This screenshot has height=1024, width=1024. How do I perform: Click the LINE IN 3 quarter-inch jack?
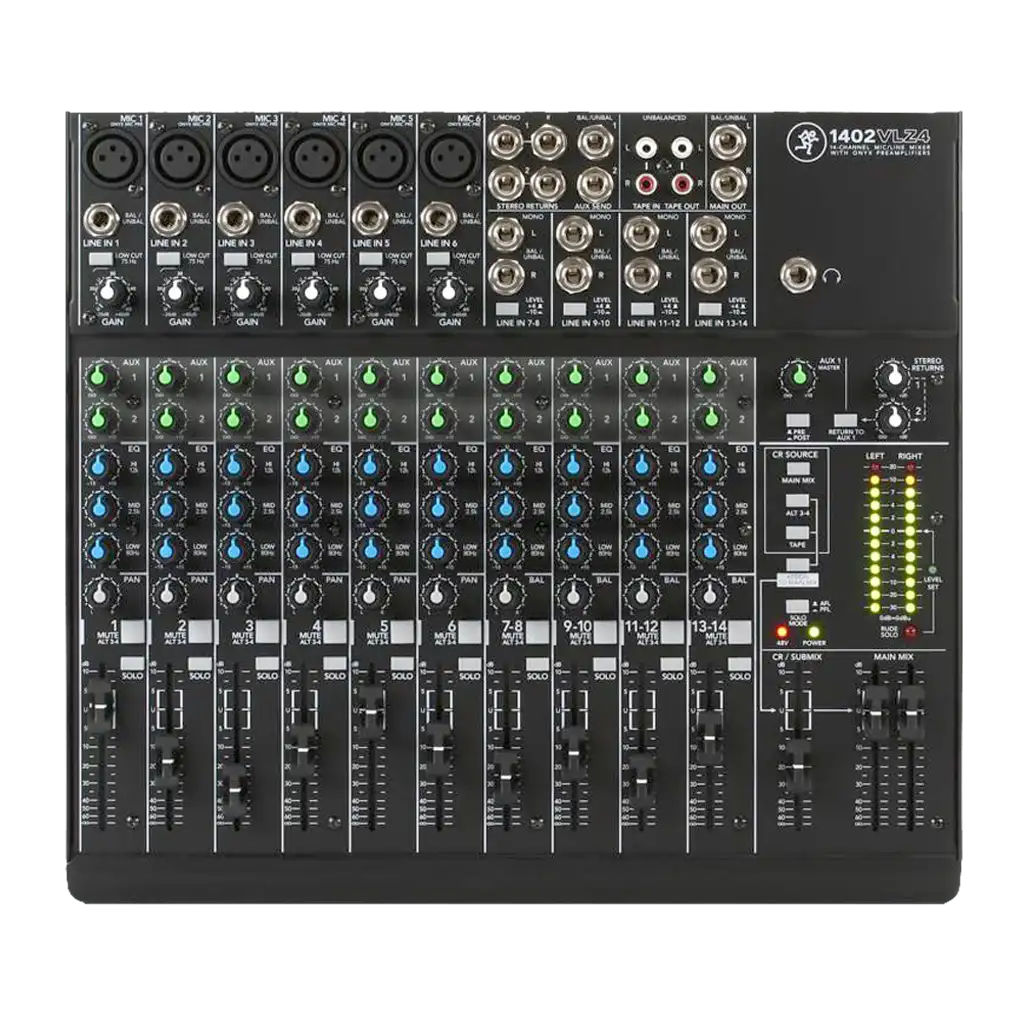point(234,220)
